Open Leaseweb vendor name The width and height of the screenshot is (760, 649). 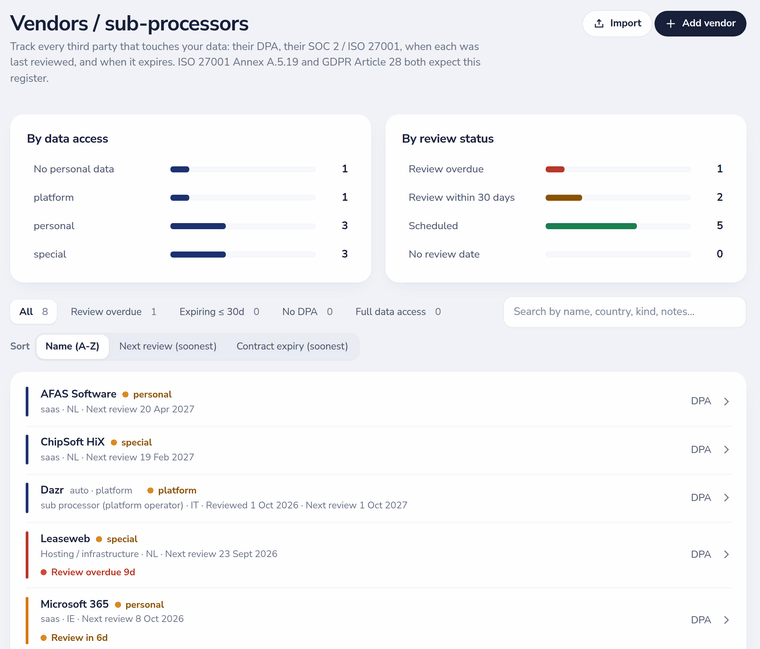(65, 538)
